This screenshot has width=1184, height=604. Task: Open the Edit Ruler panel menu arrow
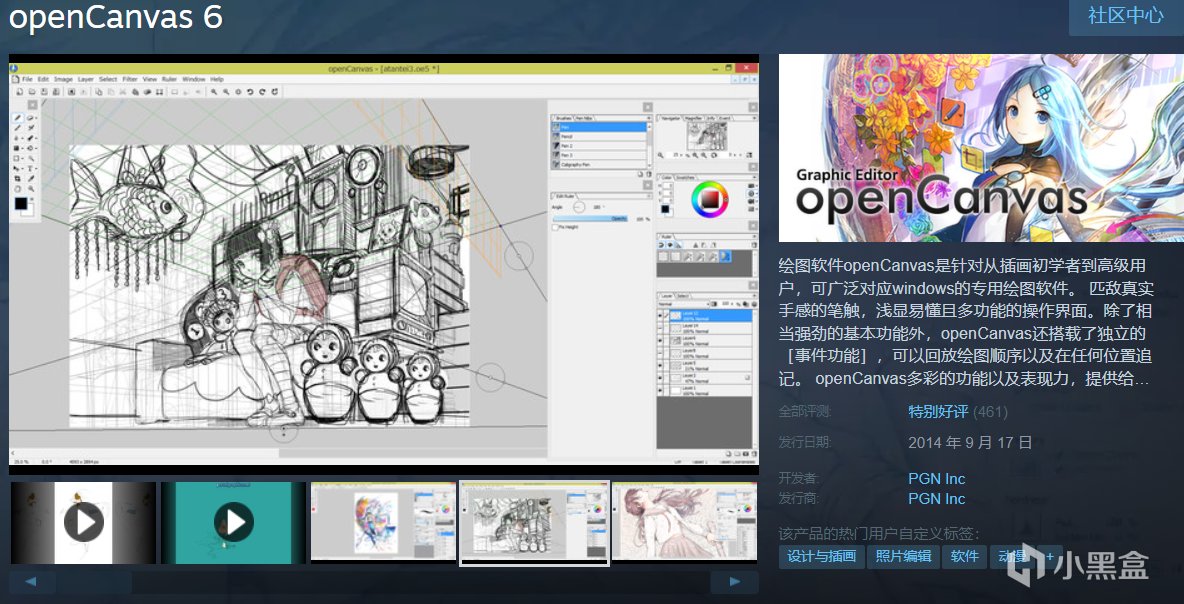click(649, 196)
